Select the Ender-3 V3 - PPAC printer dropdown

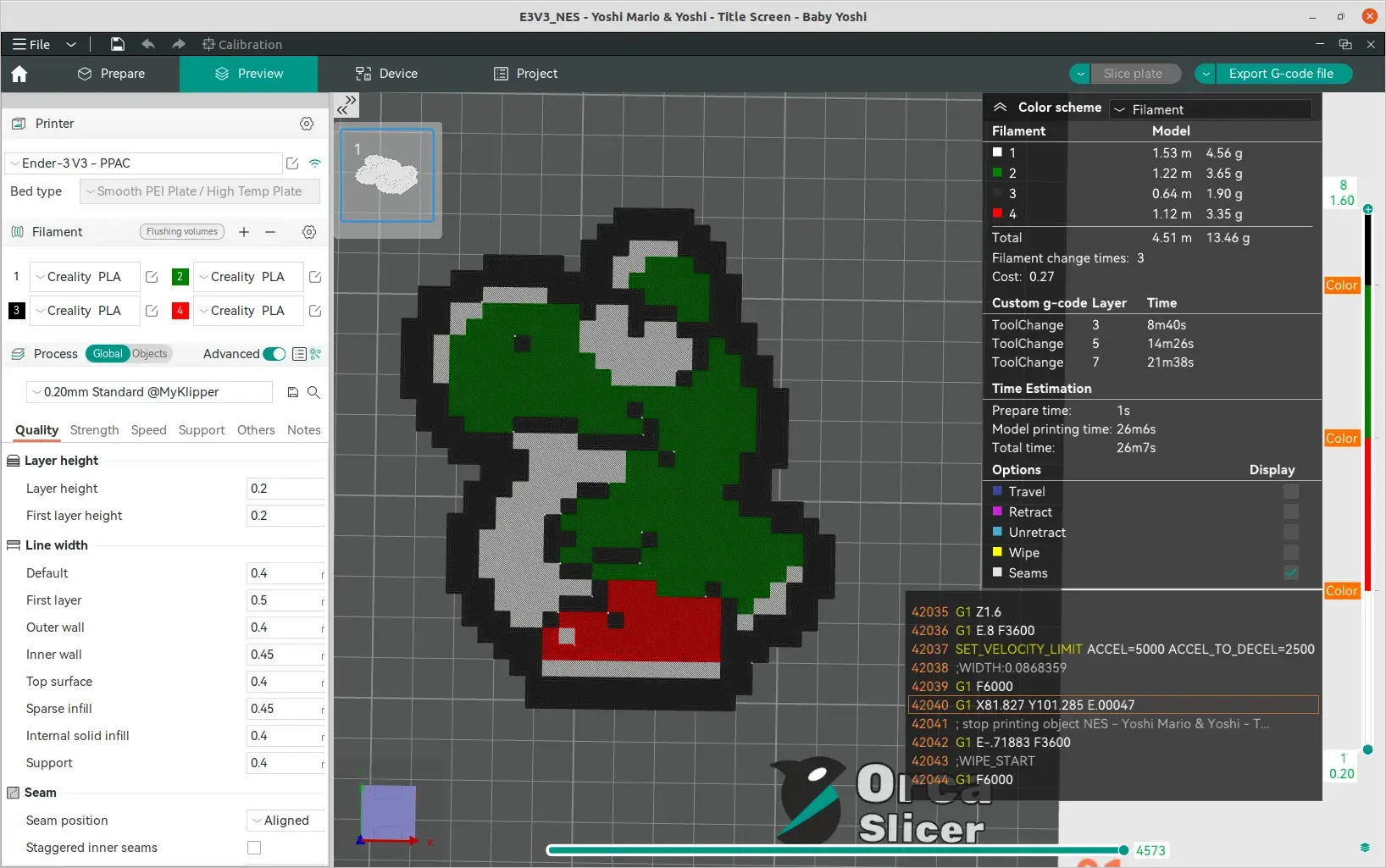point(143,163)
